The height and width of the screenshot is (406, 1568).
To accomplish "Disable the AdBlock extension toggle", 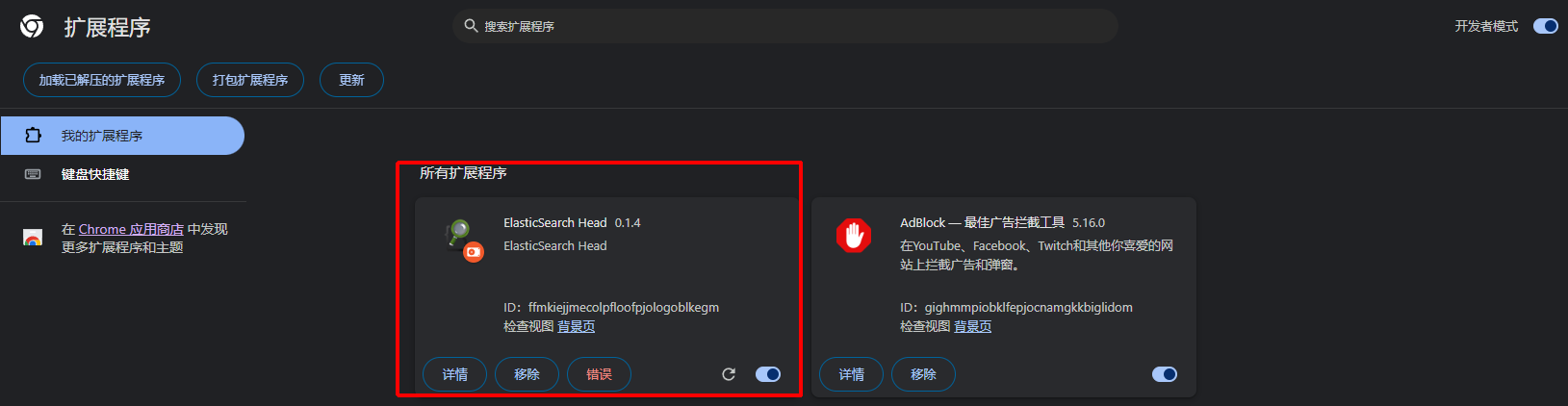I will pyautogui.click(x=1165, y=374).
